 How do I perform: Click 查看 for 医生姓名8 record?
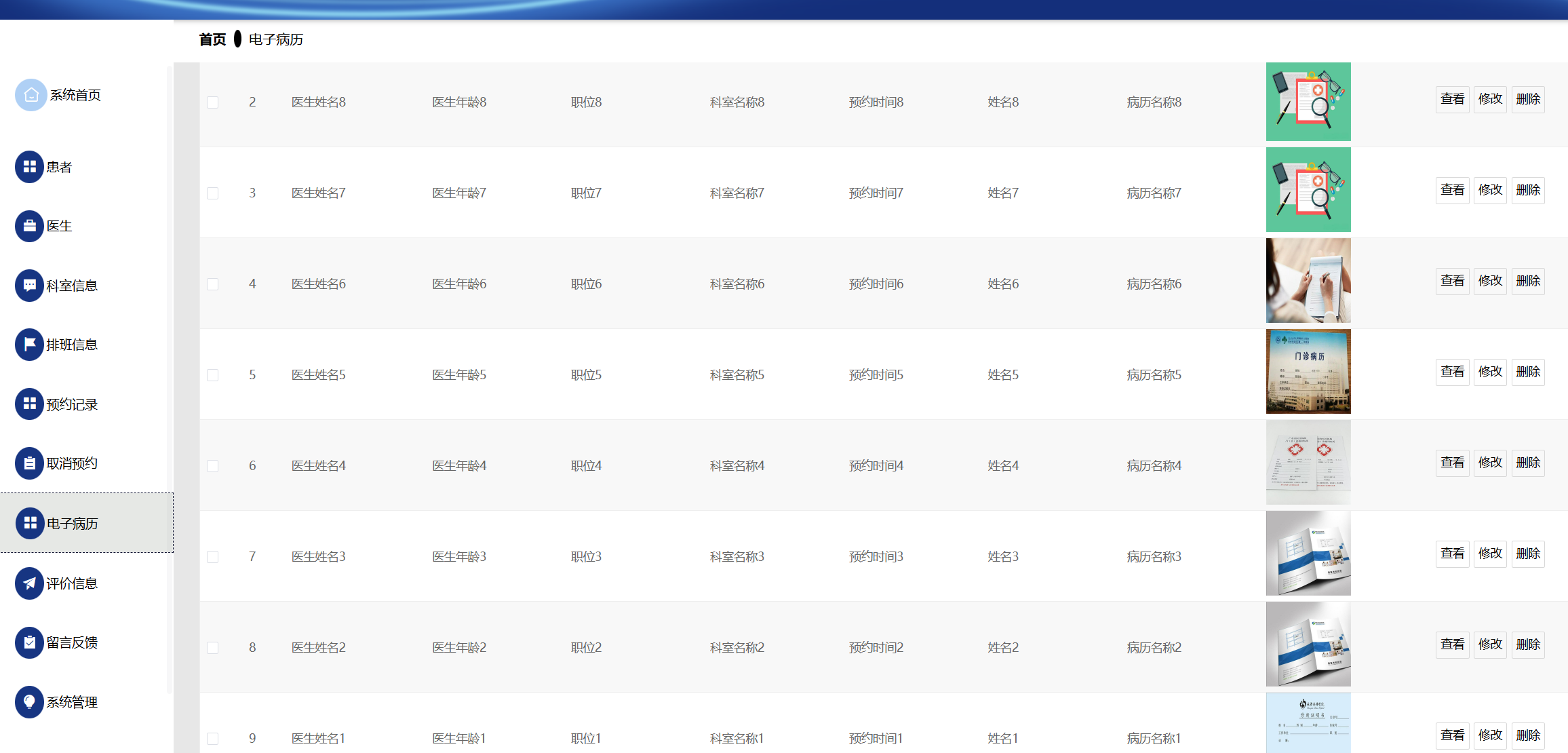click(1452, 99)
